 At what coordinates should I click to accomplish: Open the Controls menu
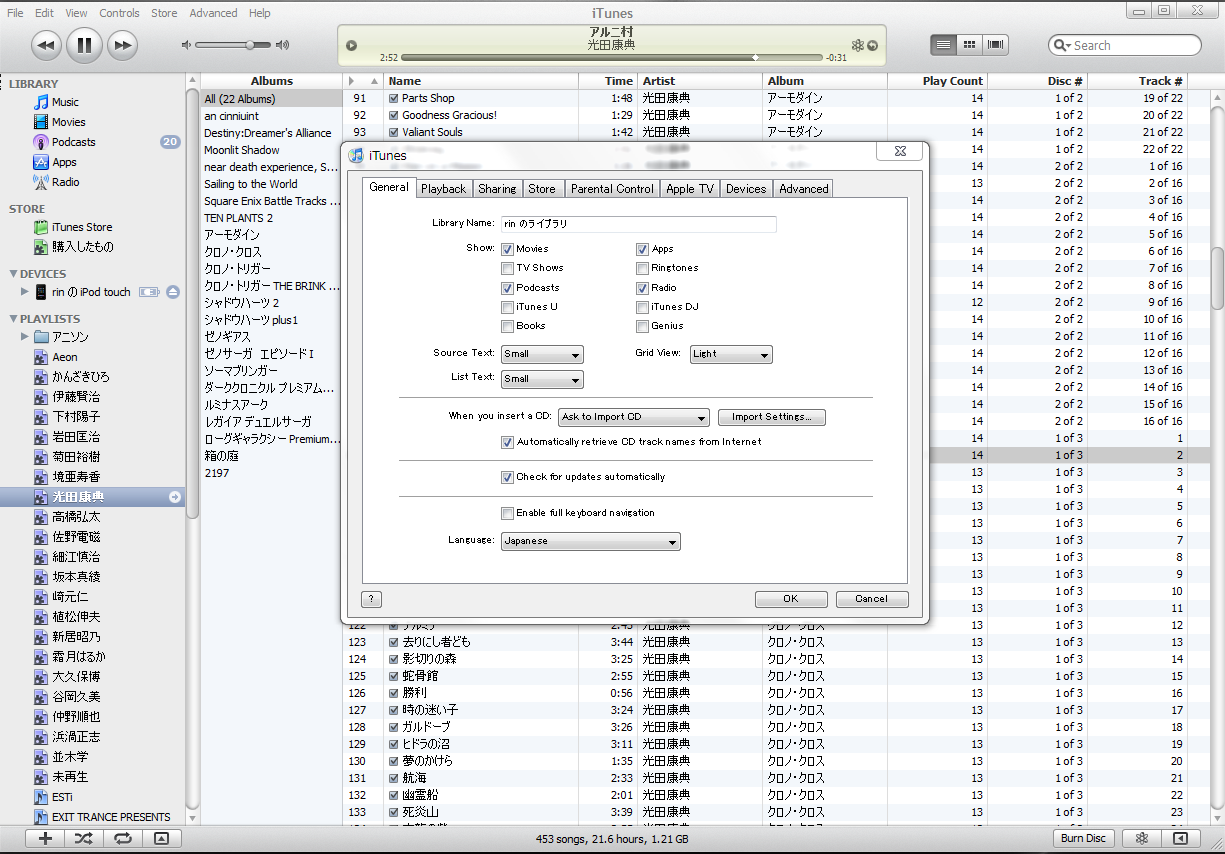pyautogui.click(x=119, y=13)
